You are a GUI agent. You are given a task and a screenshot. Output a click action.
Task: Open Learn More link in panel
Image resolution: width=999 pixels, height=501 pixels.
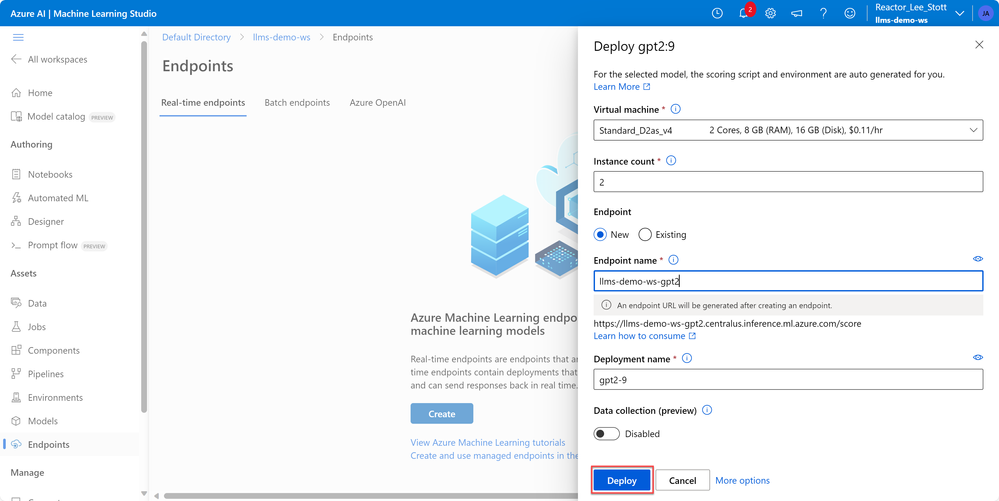622,87
